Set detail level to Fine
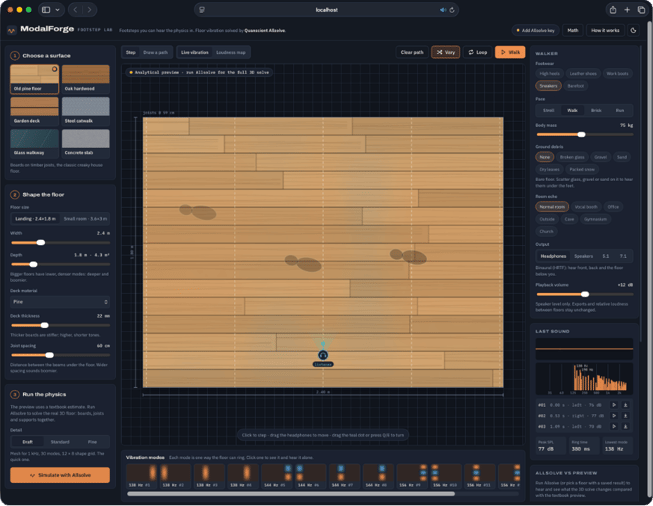This screenshot has height=506, width=653. click(x=92, y=442)
